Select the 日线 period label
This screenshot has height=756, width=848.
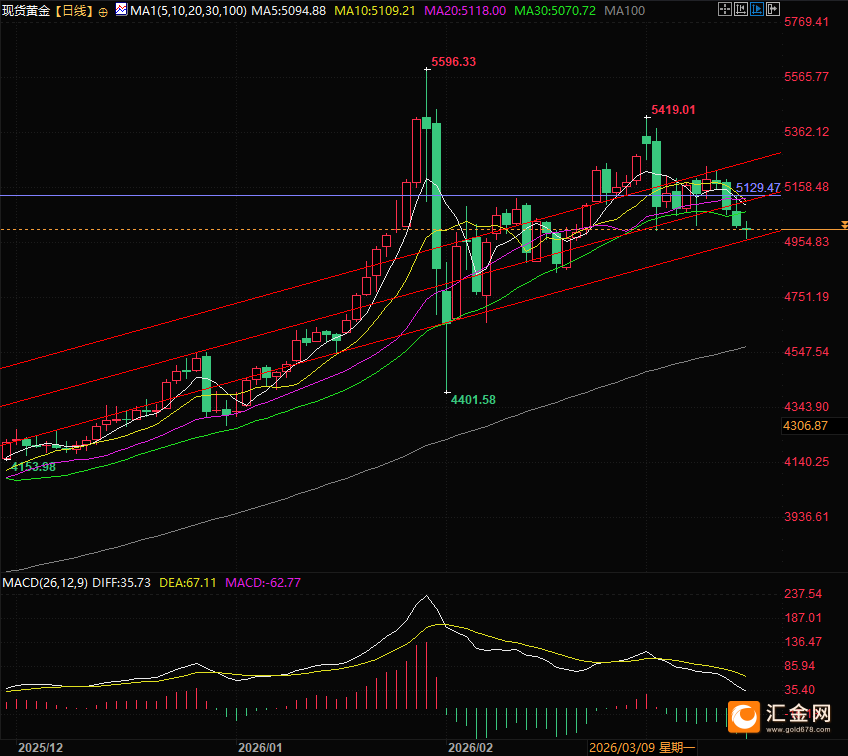75,11
